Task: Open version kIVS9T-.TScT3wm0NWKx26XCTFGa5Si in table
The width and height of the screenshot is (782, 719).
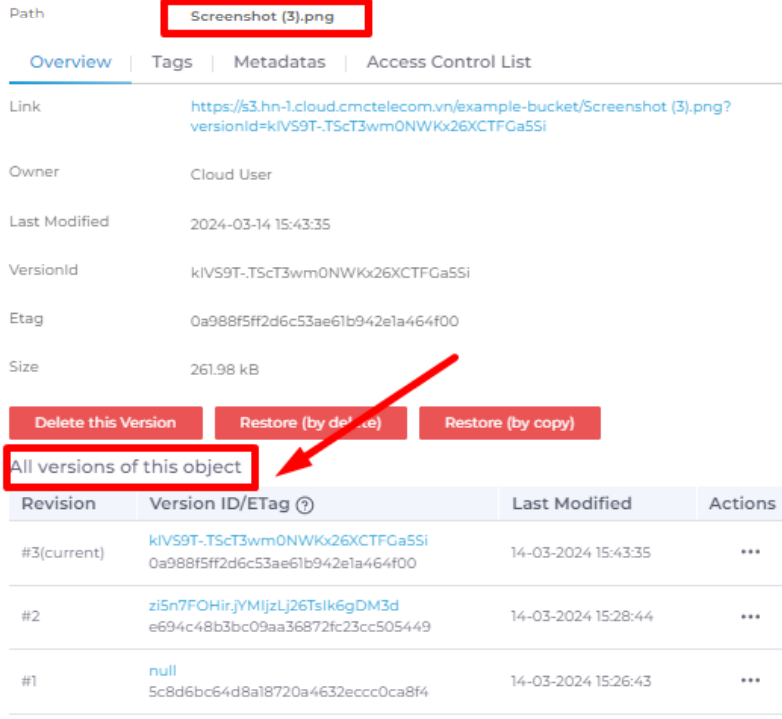Action: [x=288, y=540]
